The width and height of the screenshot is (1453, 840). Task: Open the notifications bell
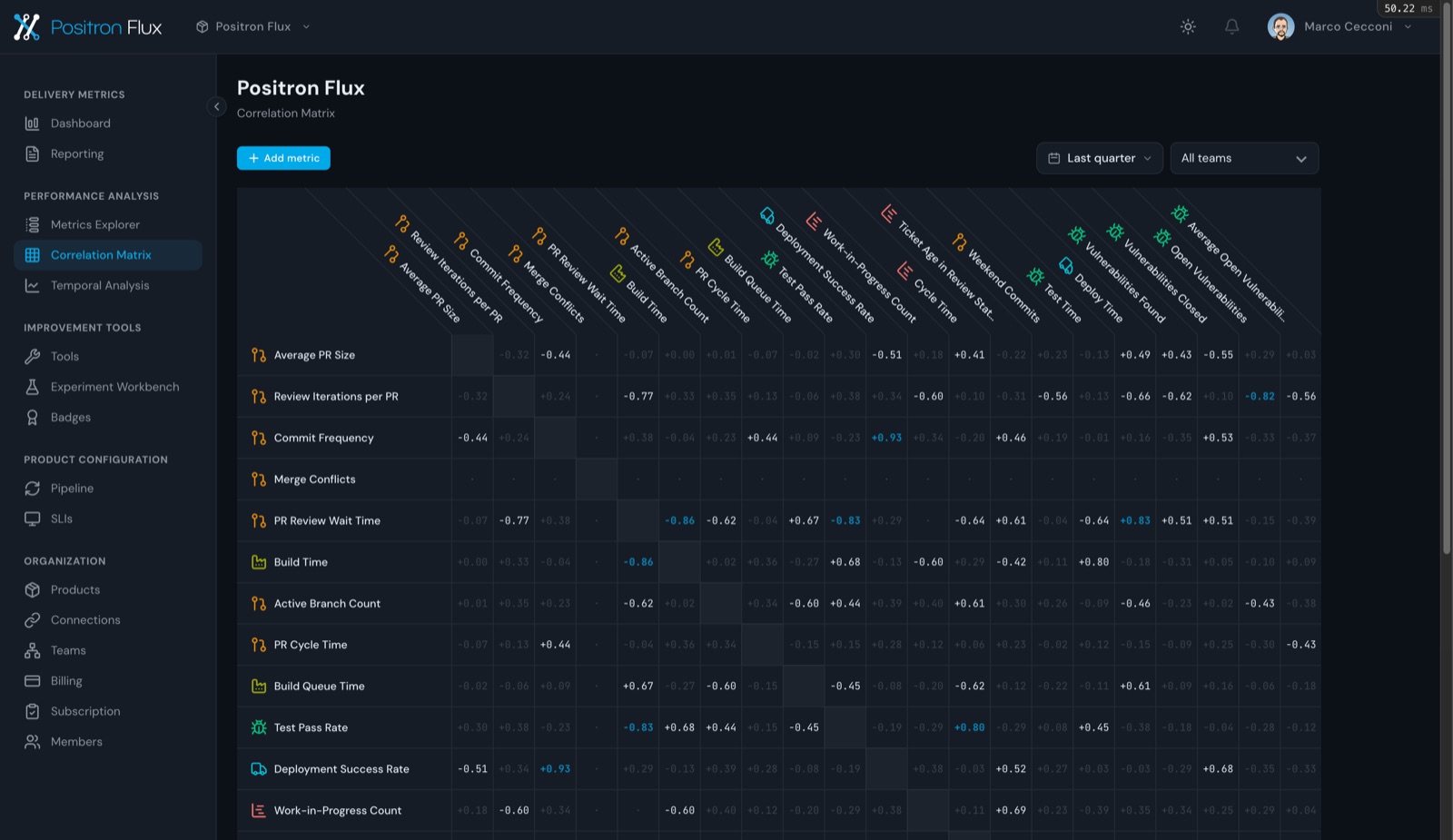tap(1231, 27)
